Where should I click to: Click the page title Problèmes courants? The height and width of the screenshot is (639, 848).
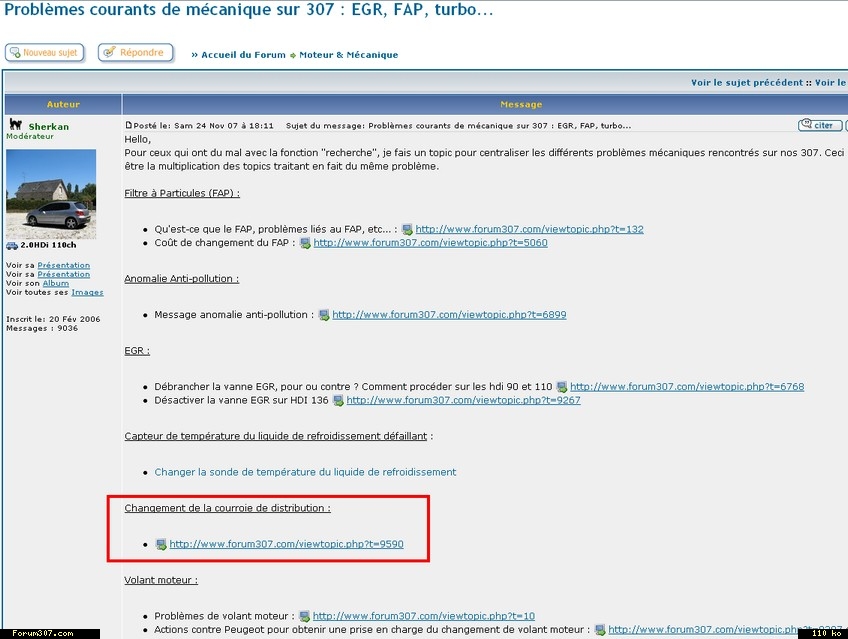click(248, 10)
